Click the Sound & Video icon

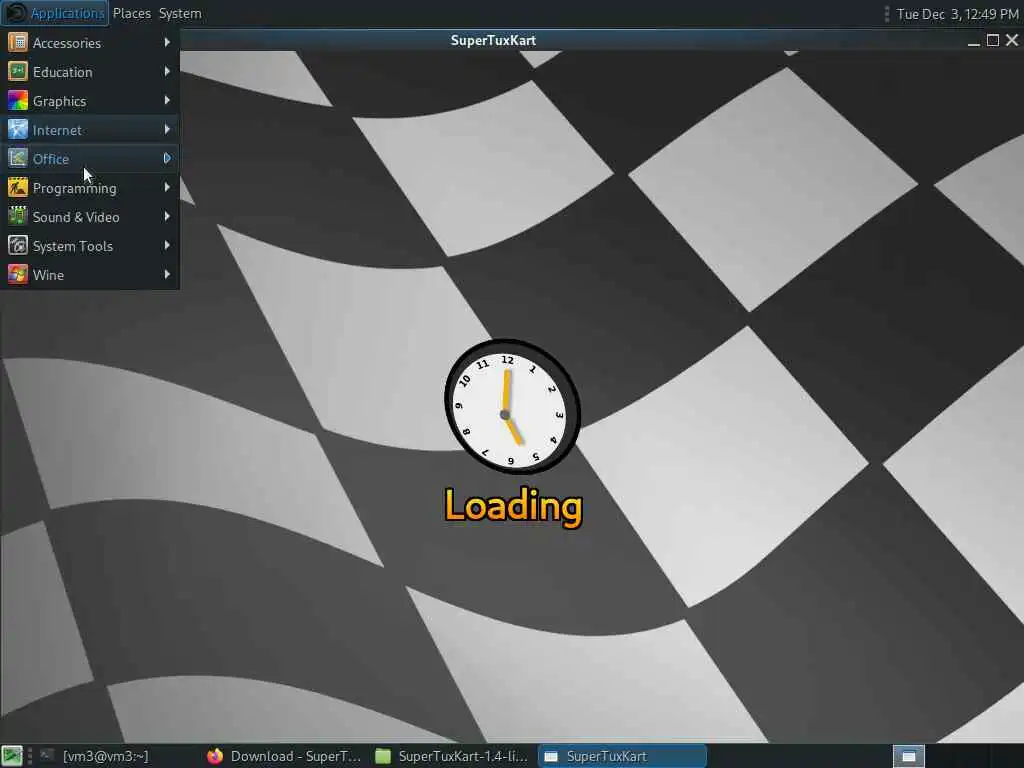[18, 217]
